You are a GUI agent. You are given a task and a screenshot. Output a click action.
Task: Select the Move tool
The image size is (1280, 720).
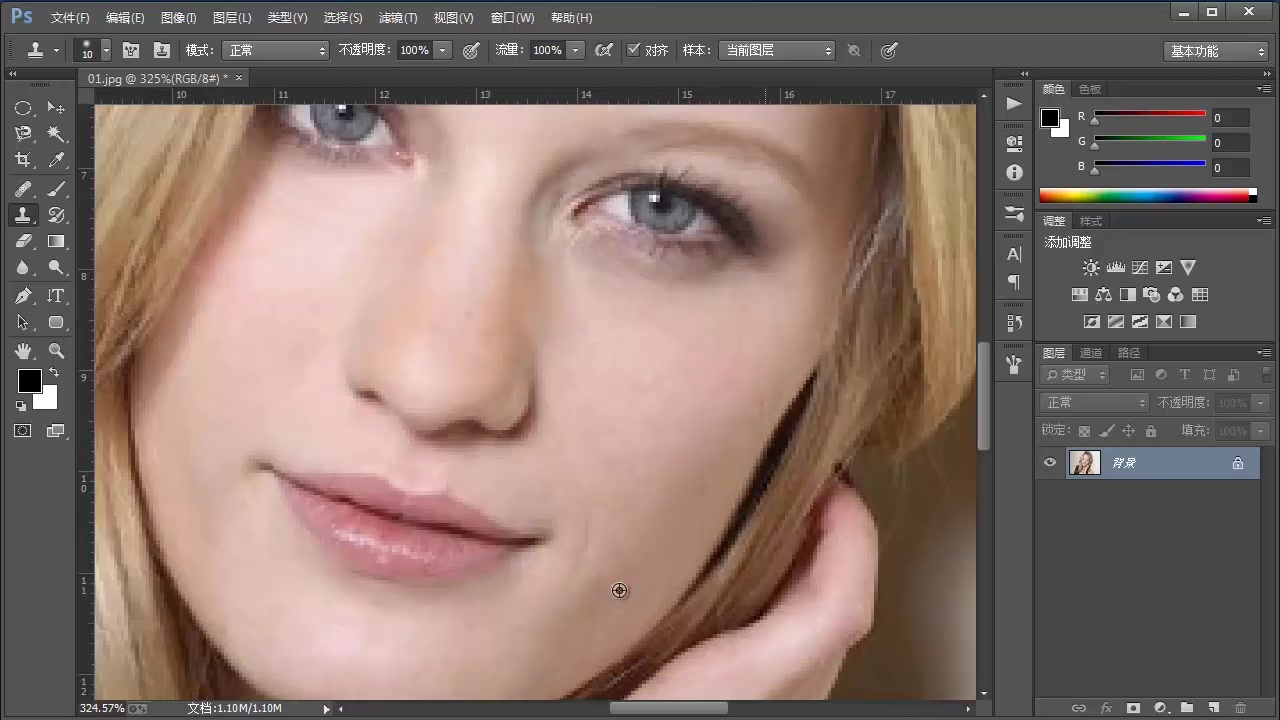pos(56,108)
